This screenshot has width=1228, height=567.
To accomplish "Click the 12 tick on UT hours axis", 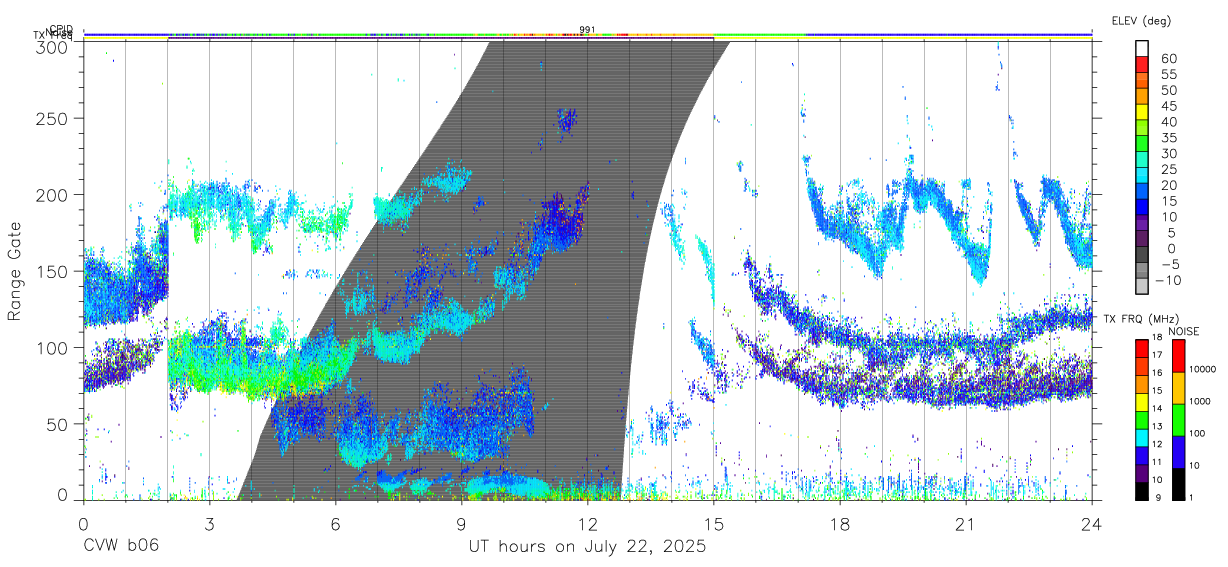I will (x=588, y=525).
